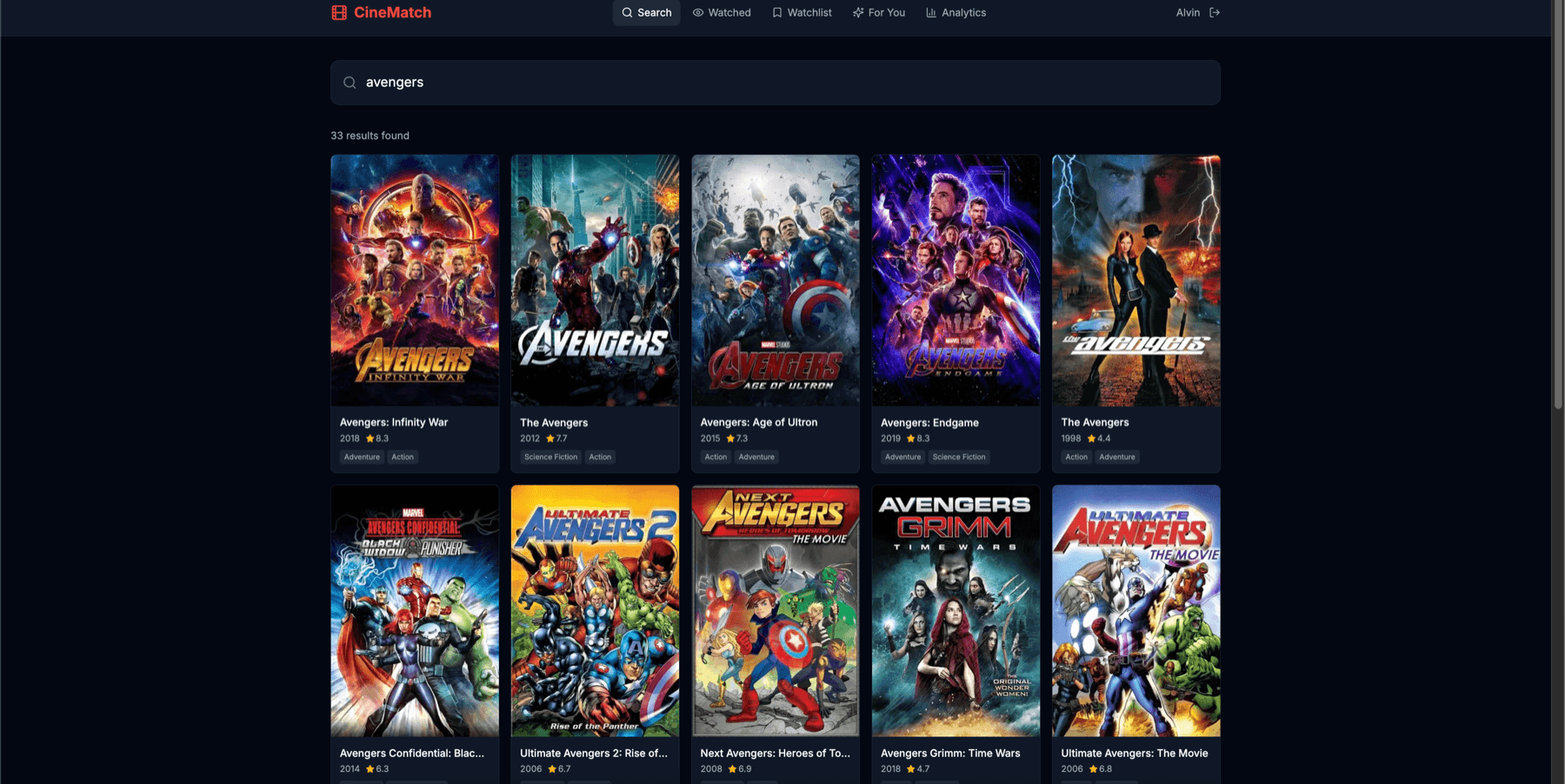Click Action tag on The Avengers 2012
The width and height of the screenshot is (1565, 784).
pyautogui.click(x=600, y=457)
